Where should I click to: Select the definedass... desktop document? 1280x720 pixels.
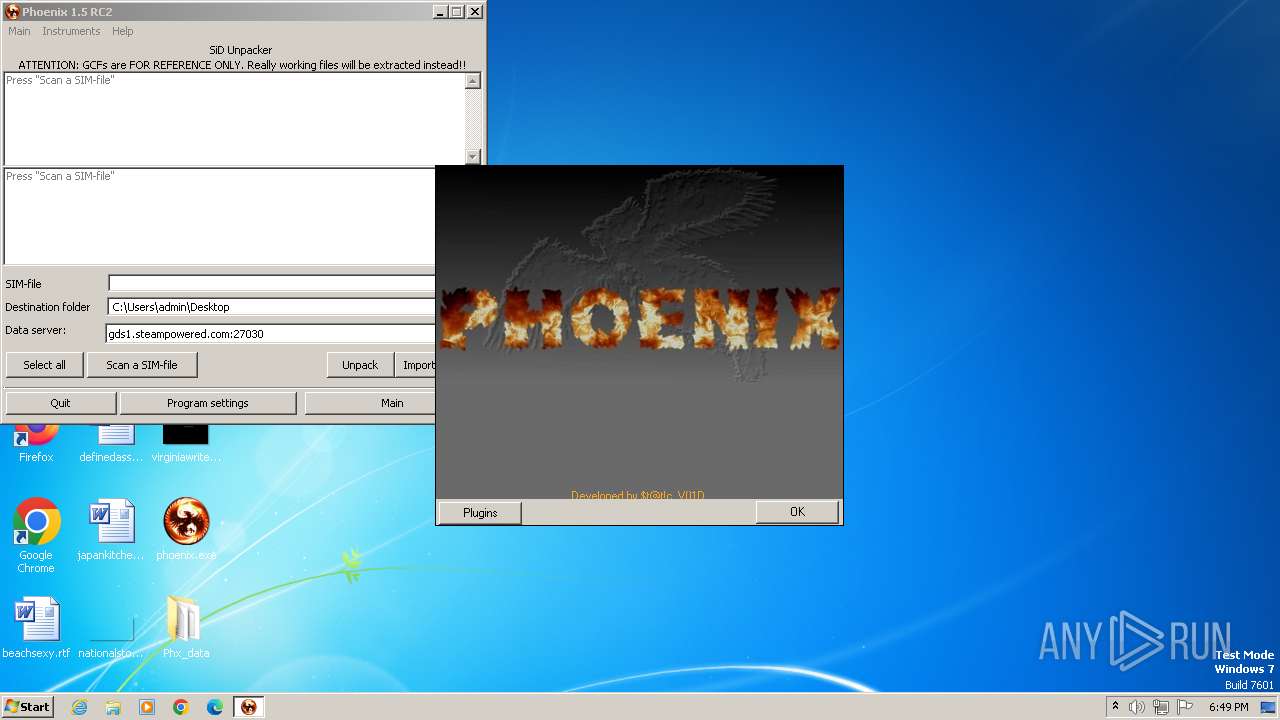(x=111, y=442)
